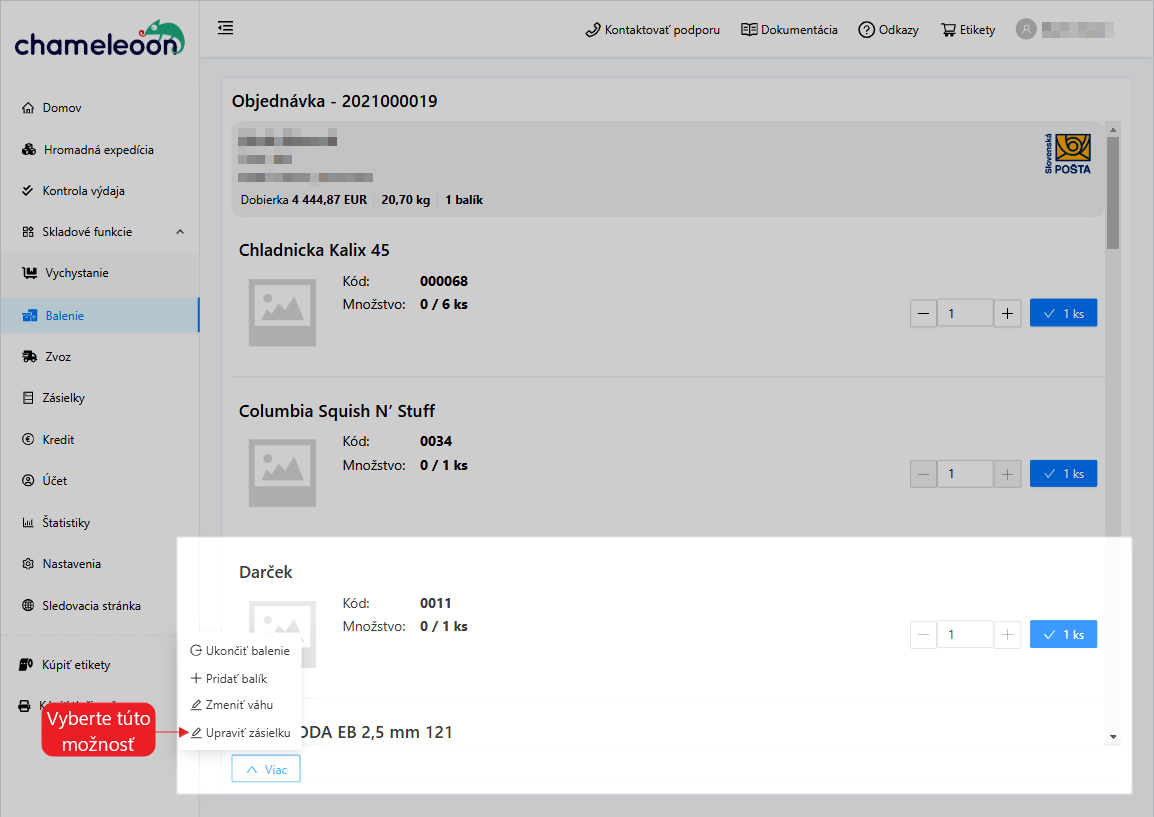Screen dimensions: 1154x817
Task: Open Dokumentácia book icon
Action: click(749, 30)
